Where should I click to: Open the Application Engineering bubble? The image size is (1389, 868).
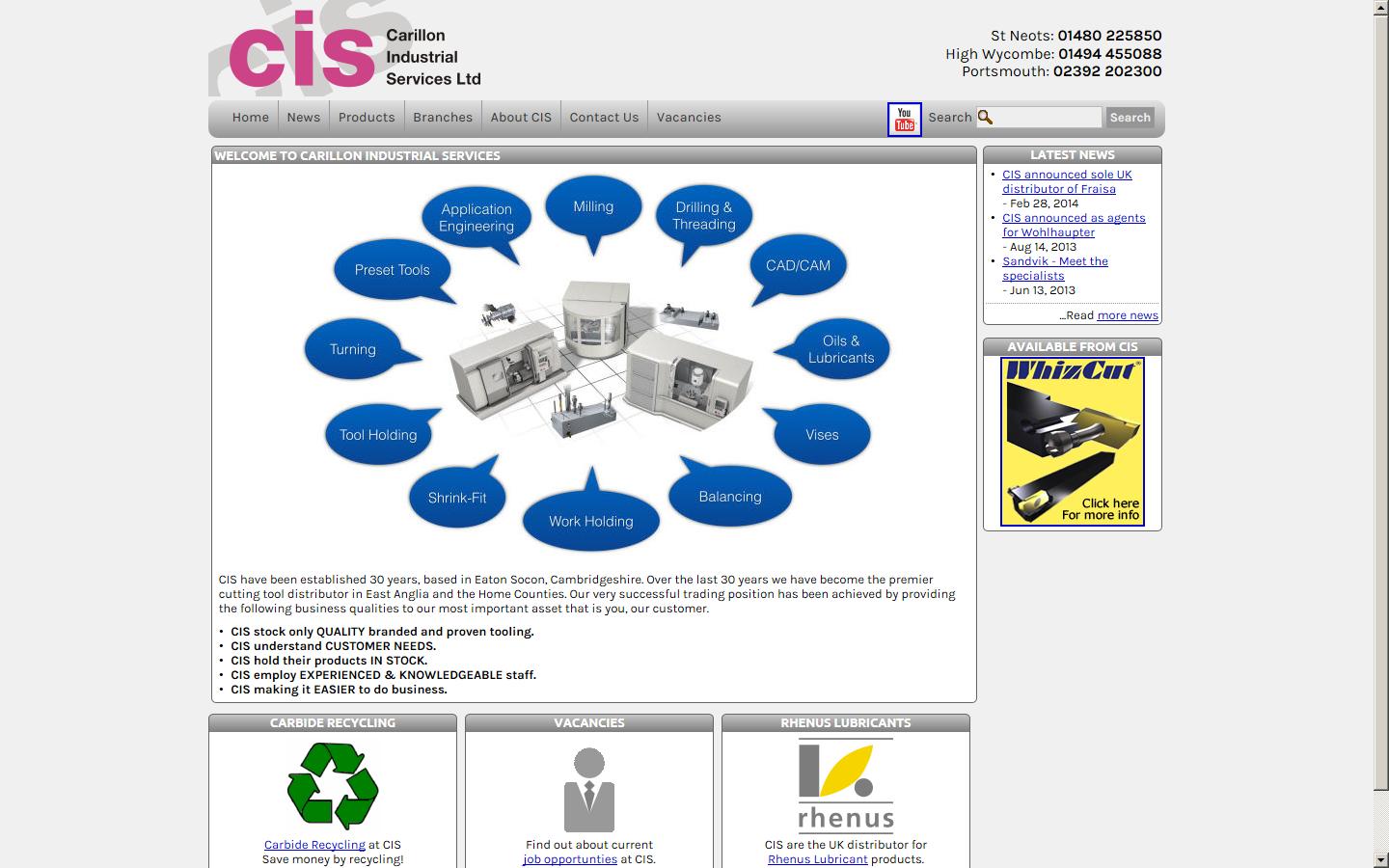coord(477,217)
